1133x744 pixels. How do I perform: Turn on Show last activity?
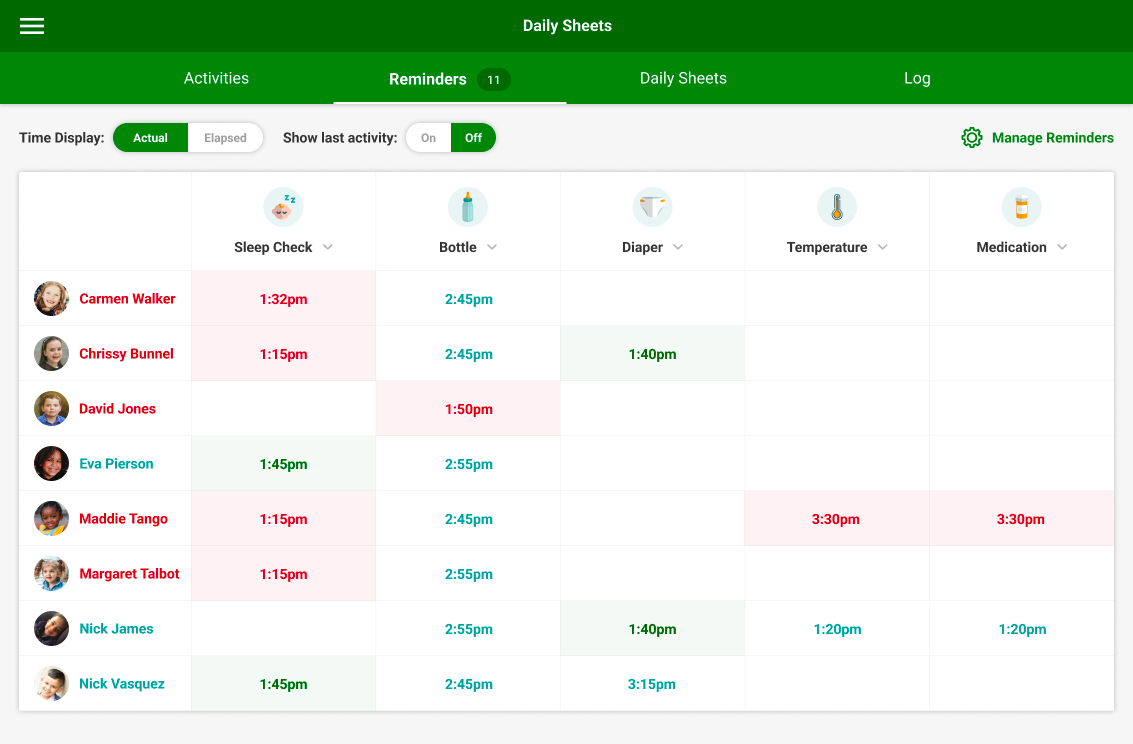point(428,137)
